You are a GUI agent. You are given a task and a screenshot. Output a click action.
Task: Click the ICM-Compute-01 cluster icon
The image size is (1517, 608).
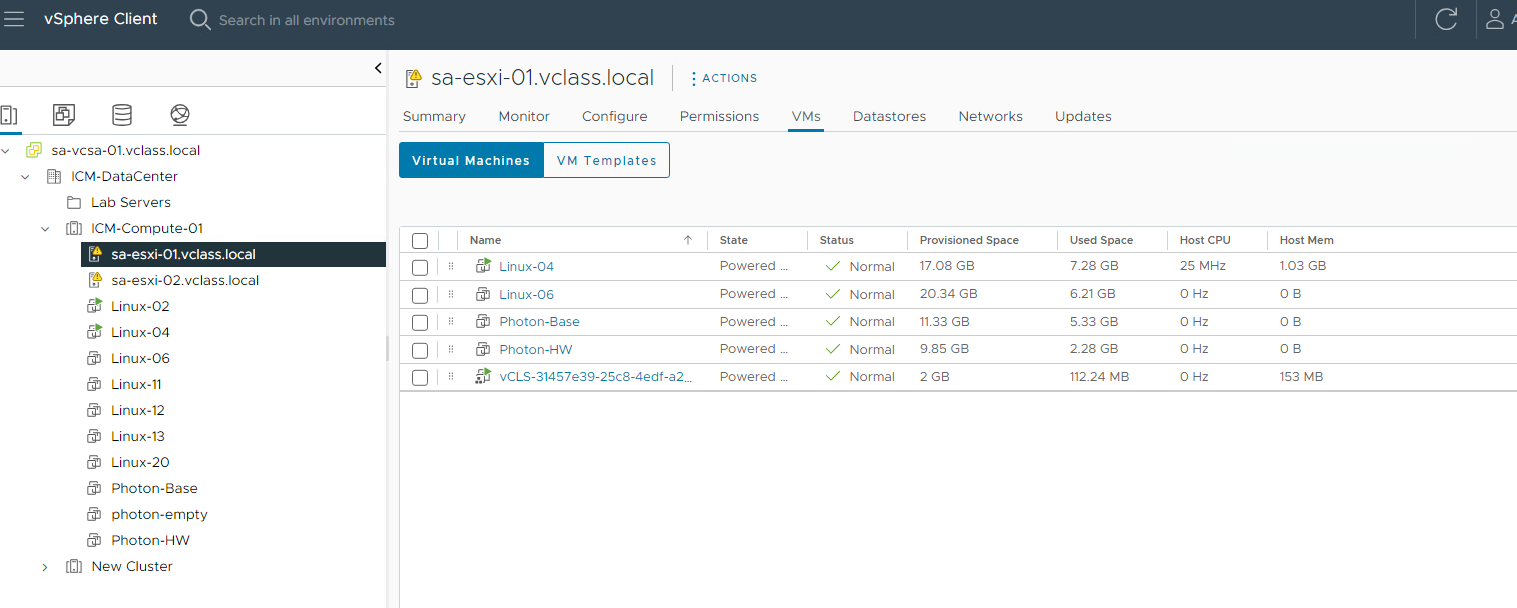74,228
